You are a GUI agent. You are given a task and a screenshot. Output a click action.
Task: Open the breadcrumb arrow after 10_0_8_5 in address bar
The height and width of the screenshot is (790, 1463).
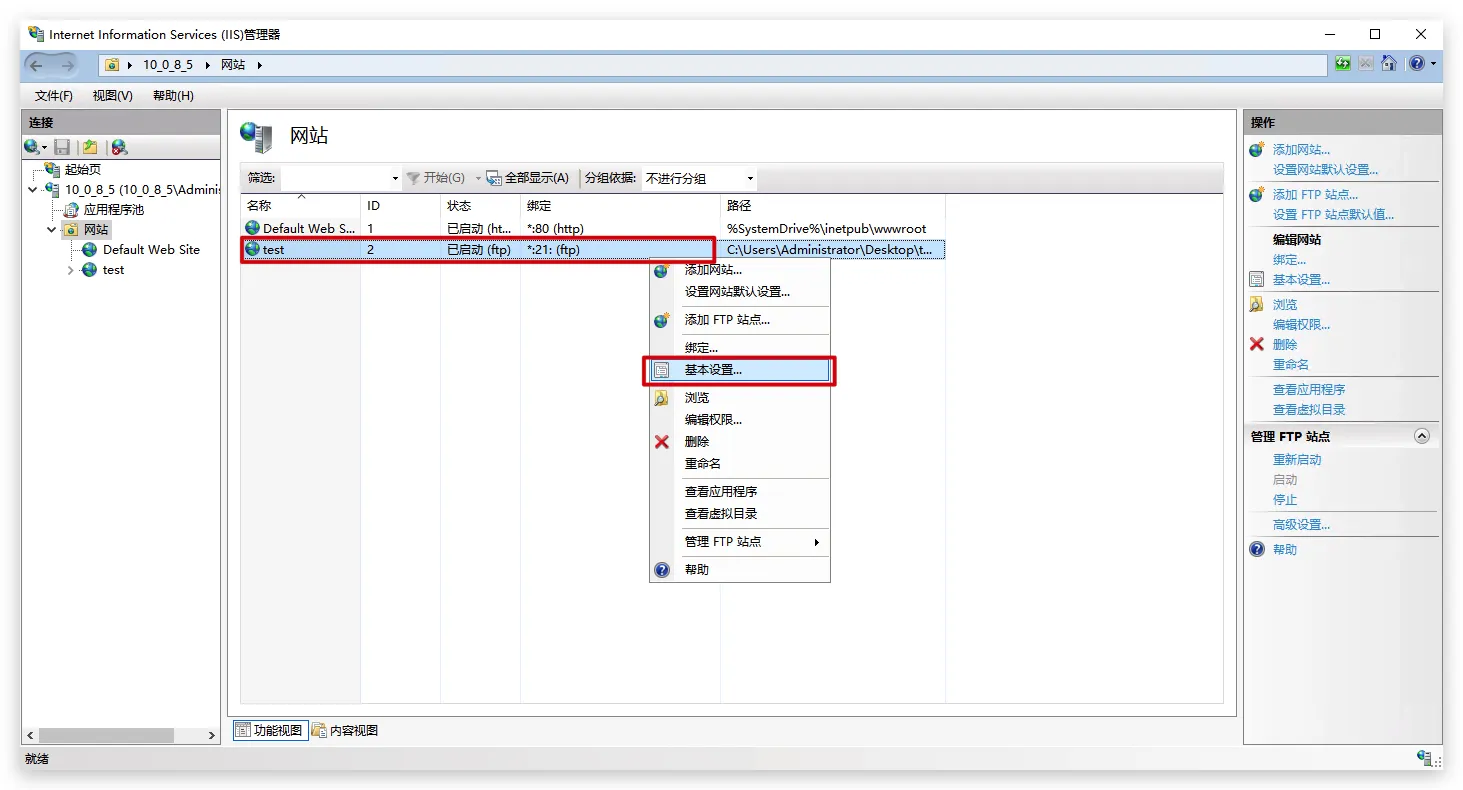[209, 65]
